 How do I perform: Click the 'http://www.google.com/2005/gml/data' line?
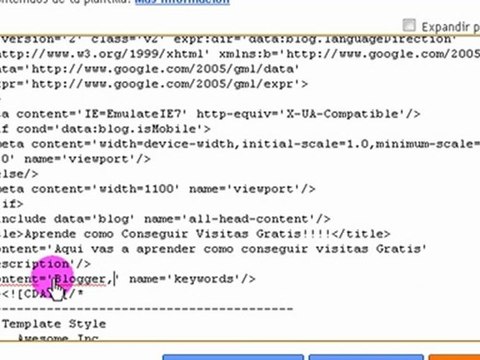[149, 69]
